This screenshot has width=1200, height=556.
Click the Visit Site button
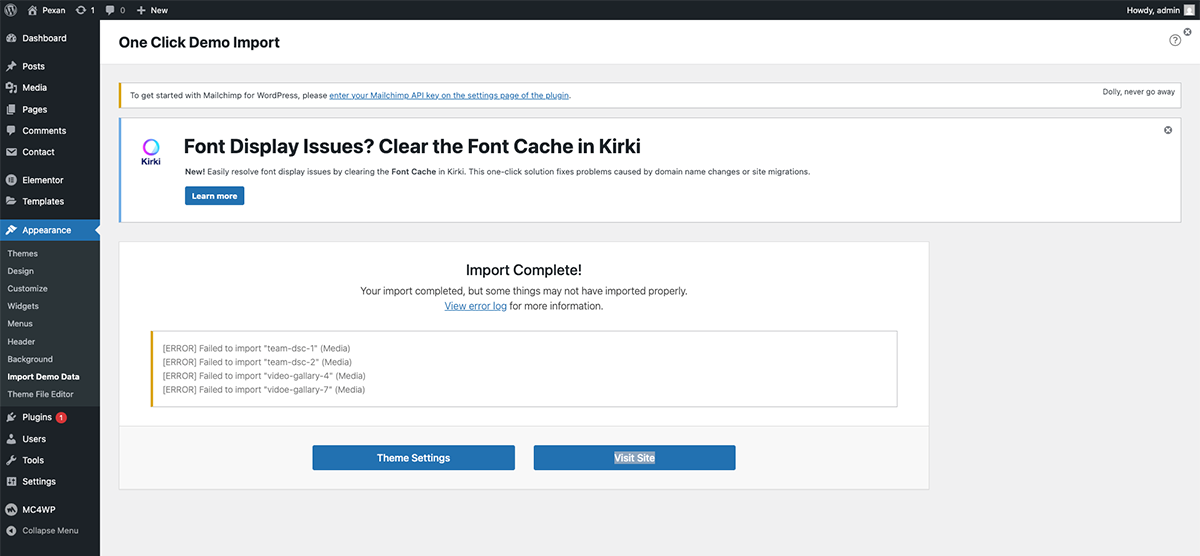click(635, 458)
